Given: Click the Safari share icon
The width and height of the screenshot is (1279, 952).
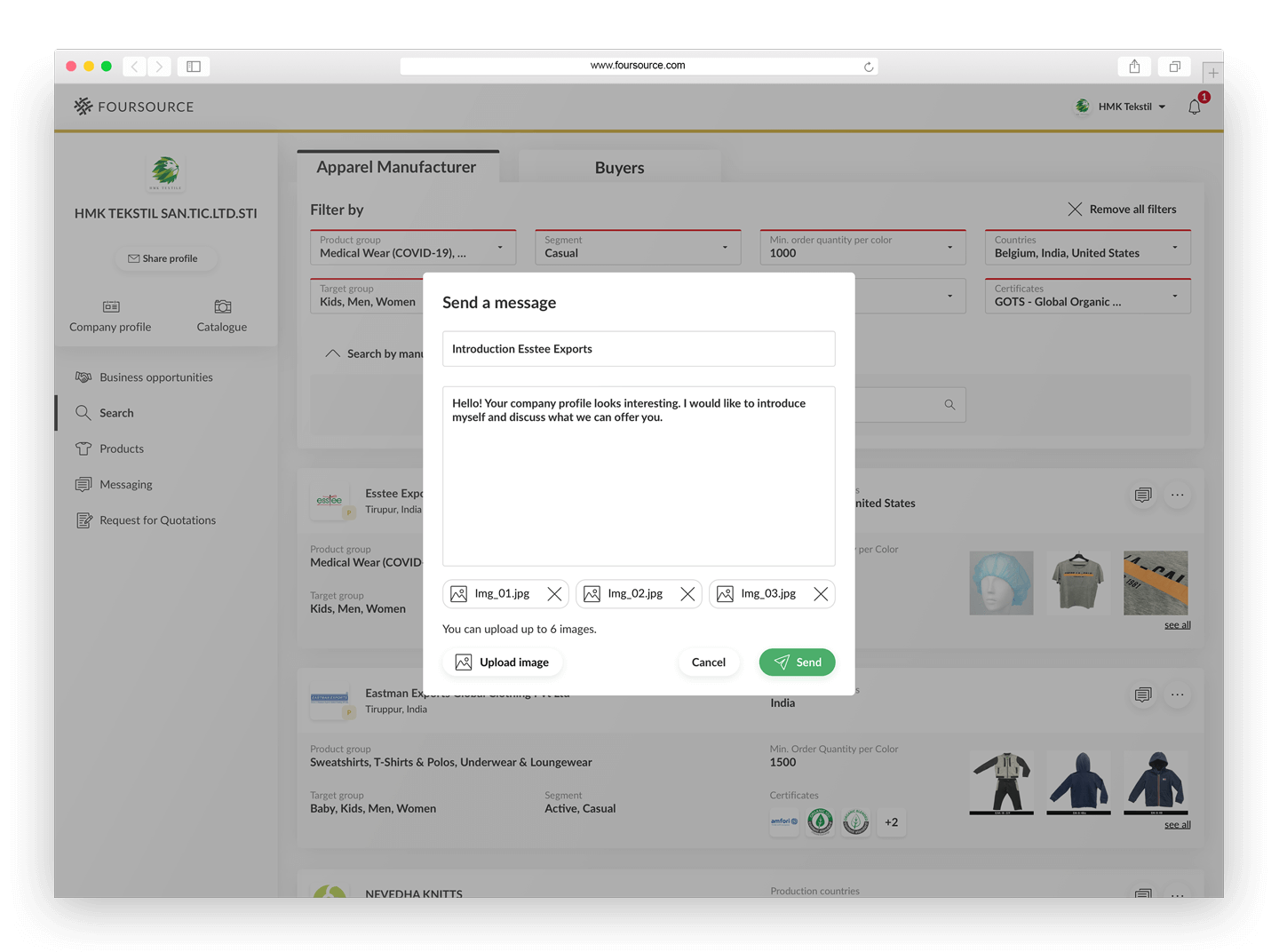Looking at the screenshot, I should click(1134, 67).
